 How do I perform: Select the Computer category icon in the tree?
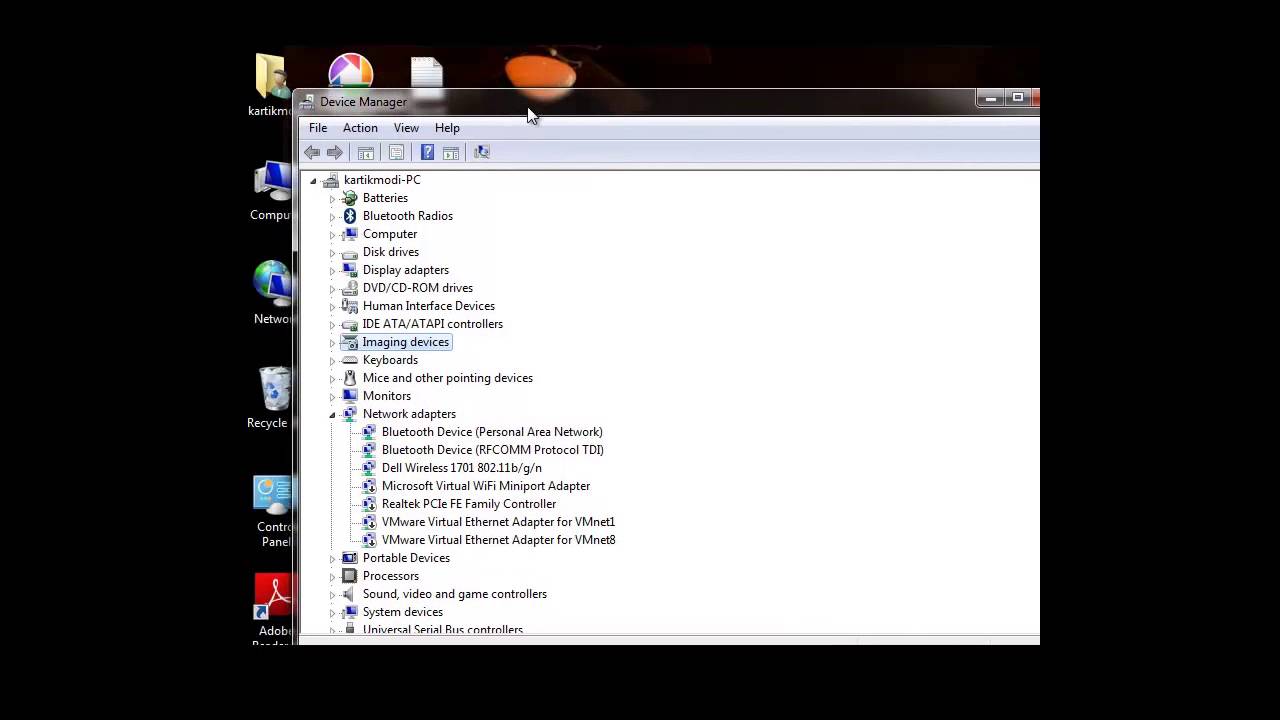349,234
